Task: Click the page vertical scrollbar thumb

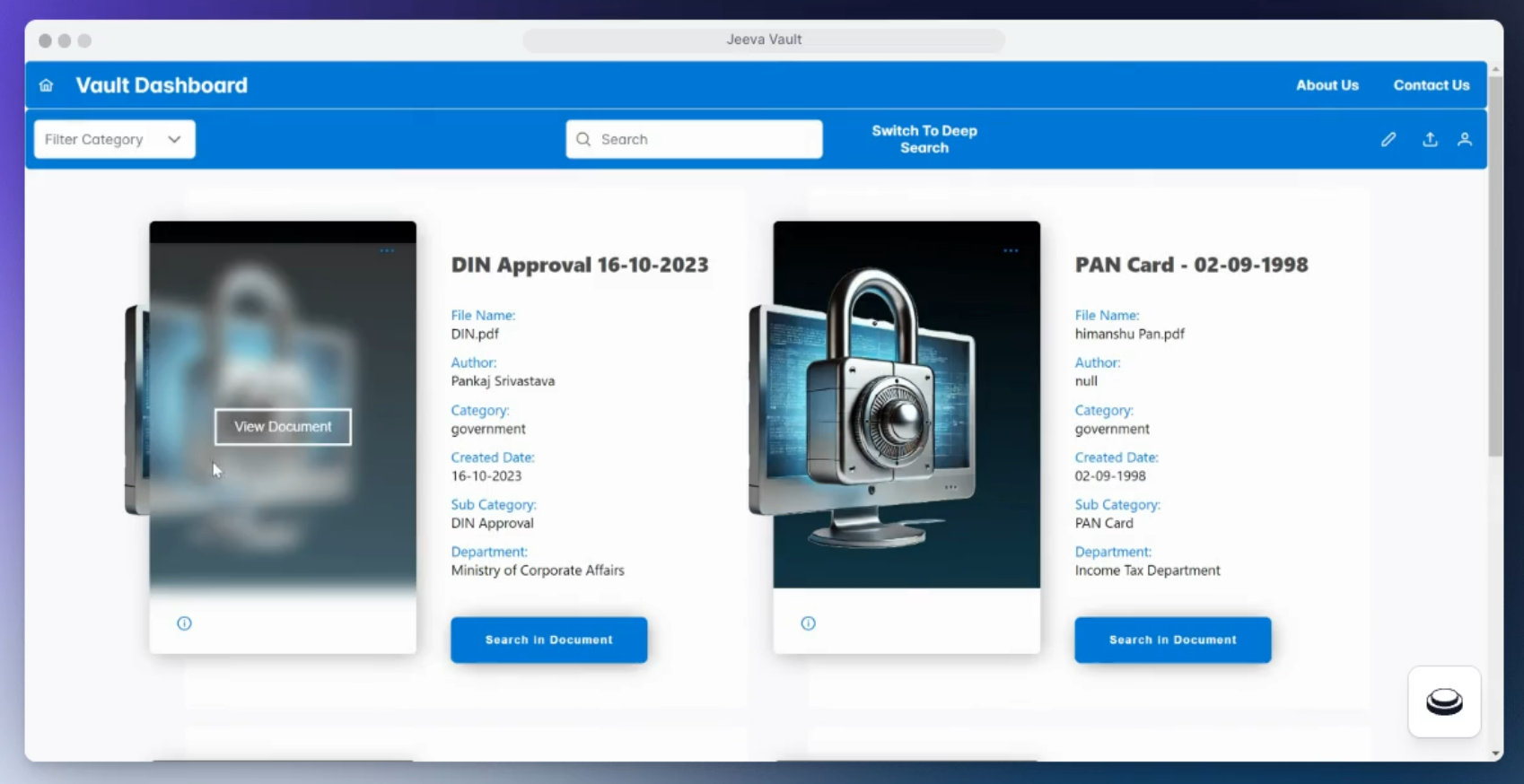Action: (1495, 265)
